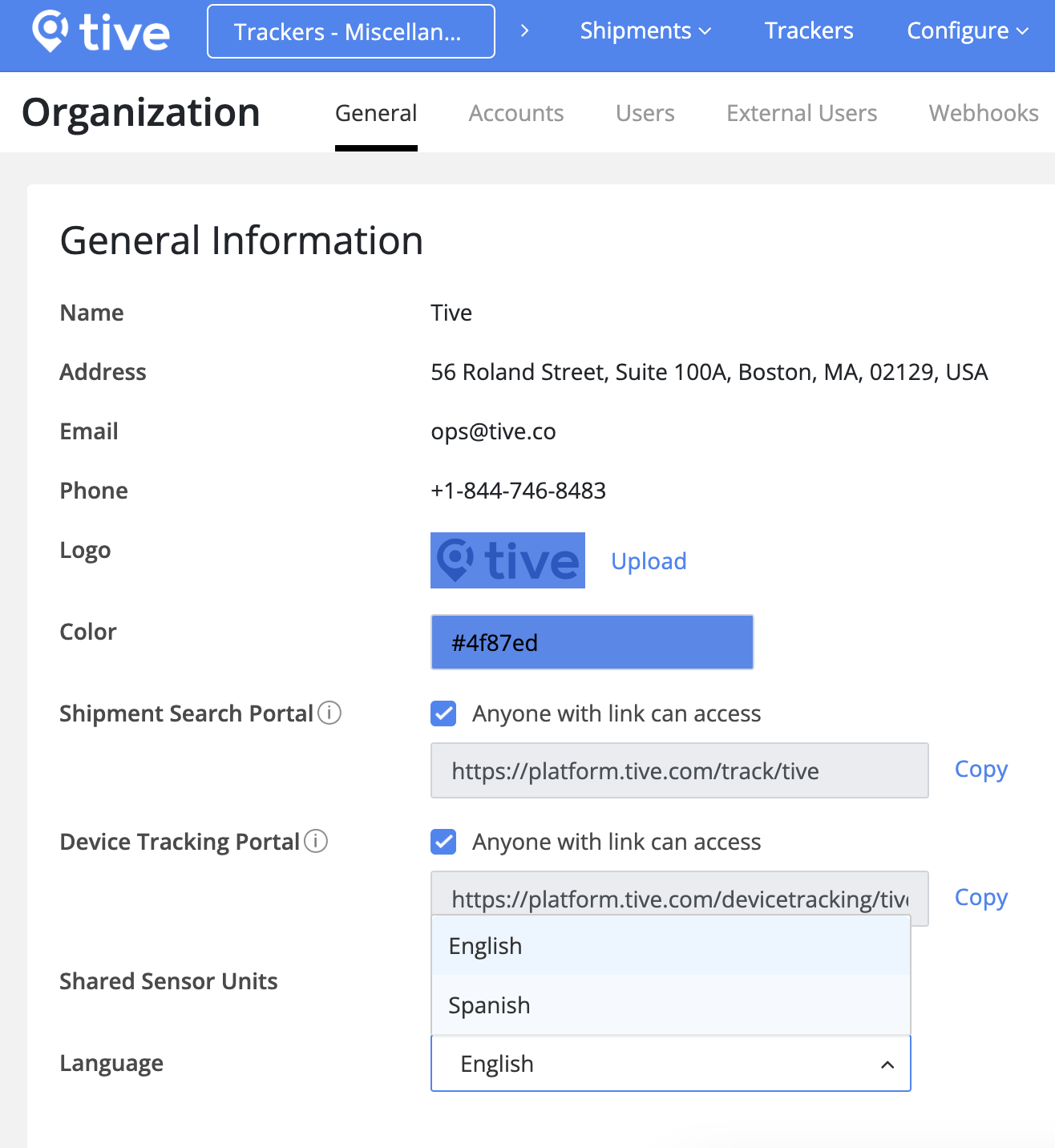Copy the shipment search portal URL

(980, 770)
